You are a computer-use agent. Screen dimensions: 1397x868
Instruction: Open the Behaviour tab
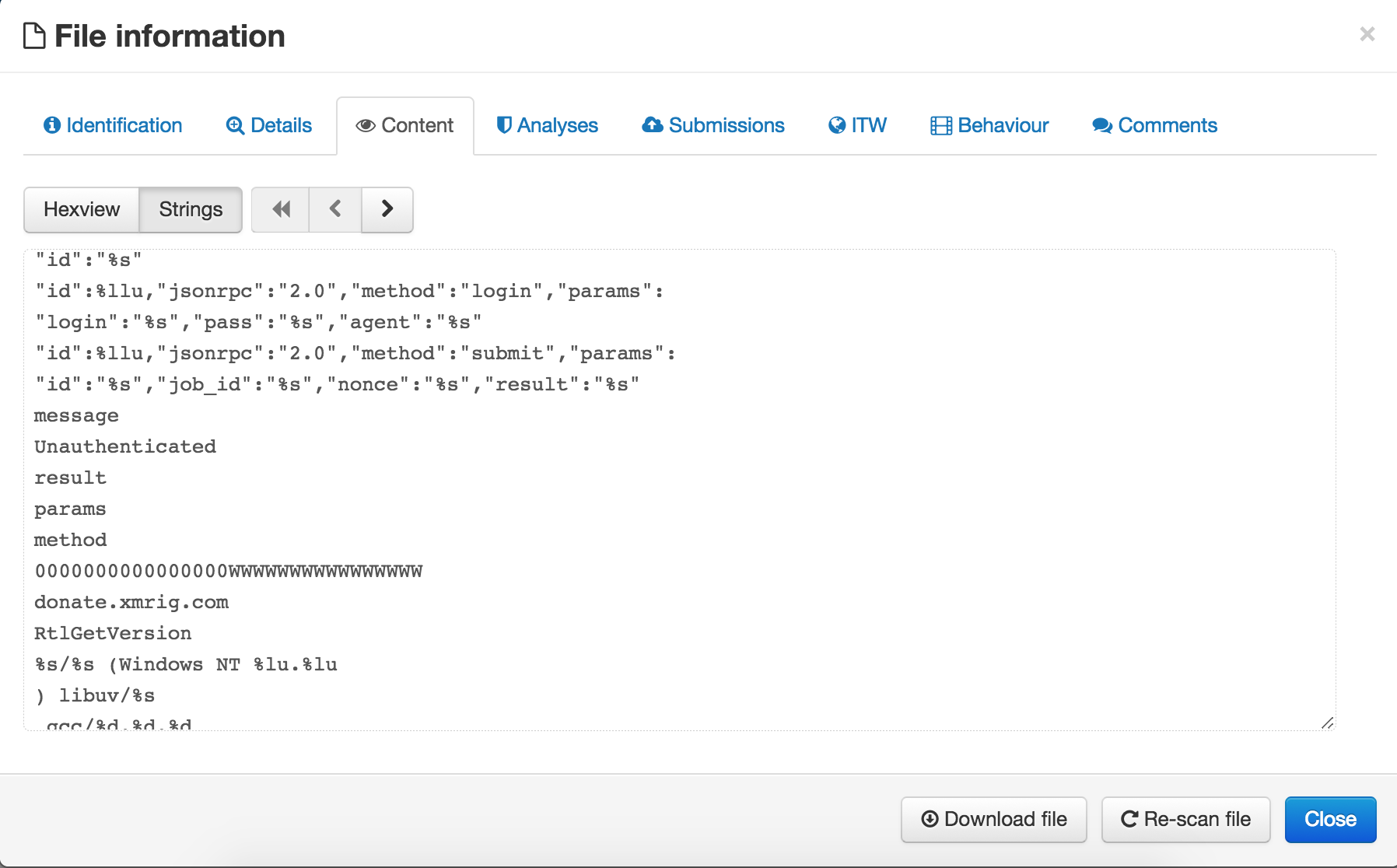tap(989, 125)
